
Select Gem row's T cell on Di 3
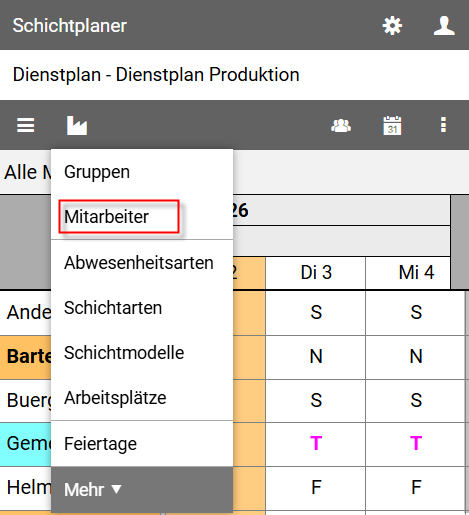click(316, 444)
